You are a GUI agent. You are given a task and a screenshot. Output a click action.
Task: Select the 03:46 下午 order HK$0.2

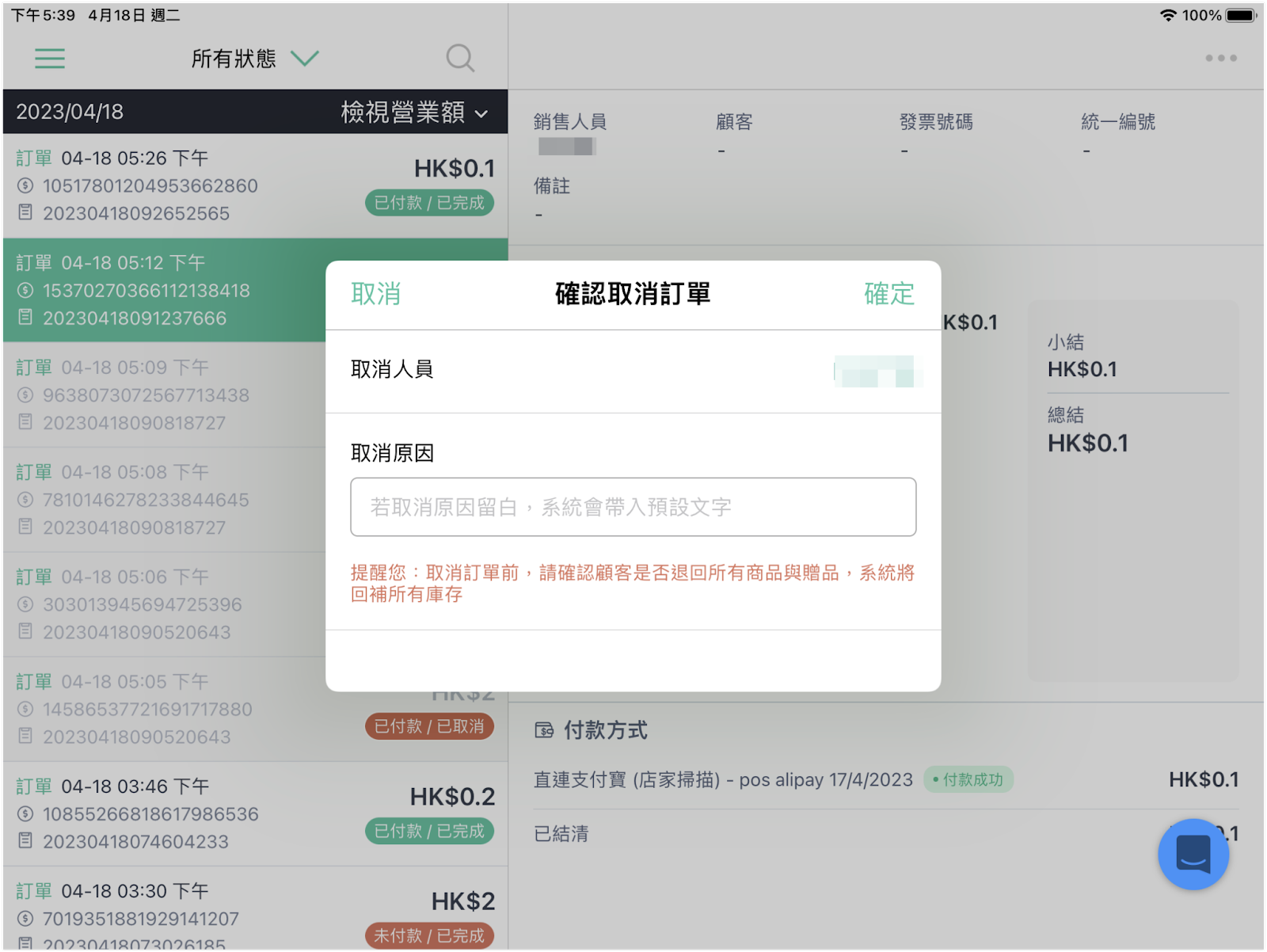tap(255, 813)
